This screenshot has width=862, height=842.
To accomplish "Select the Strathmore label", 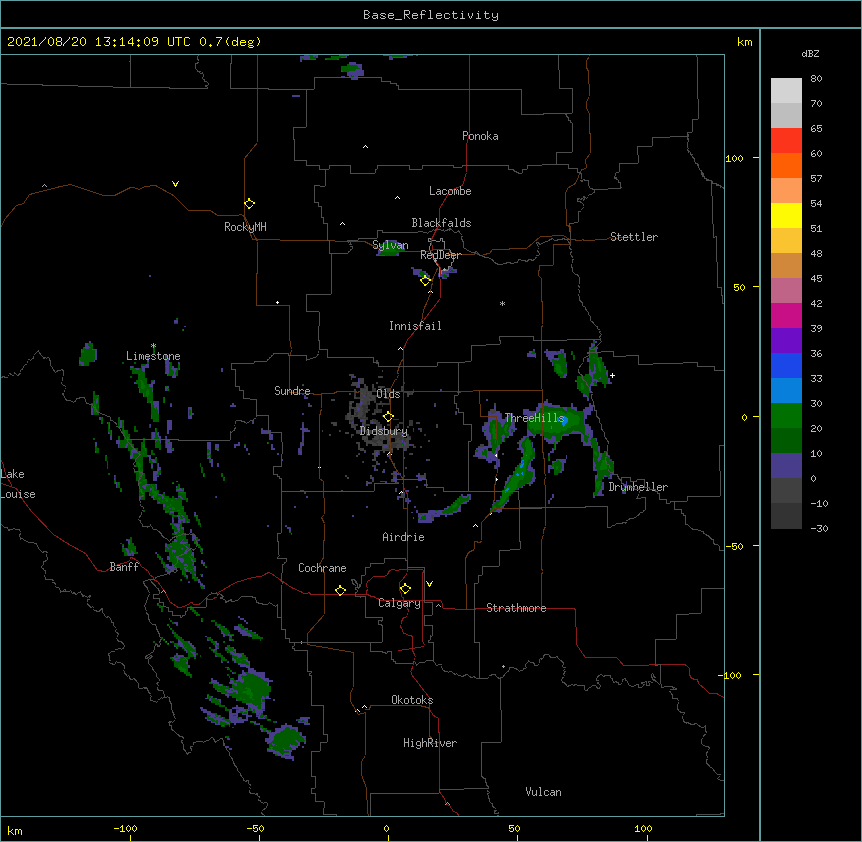I will pos(516,608).
